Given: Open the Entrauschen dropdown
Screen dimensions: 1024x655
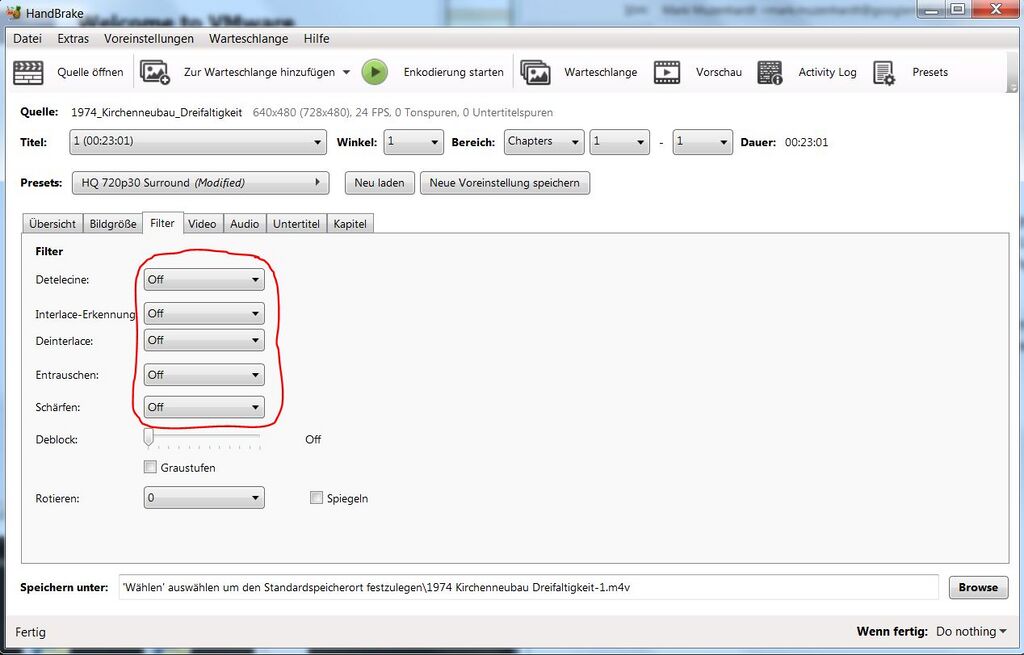Looking at the screenshot, I should 204,375.
